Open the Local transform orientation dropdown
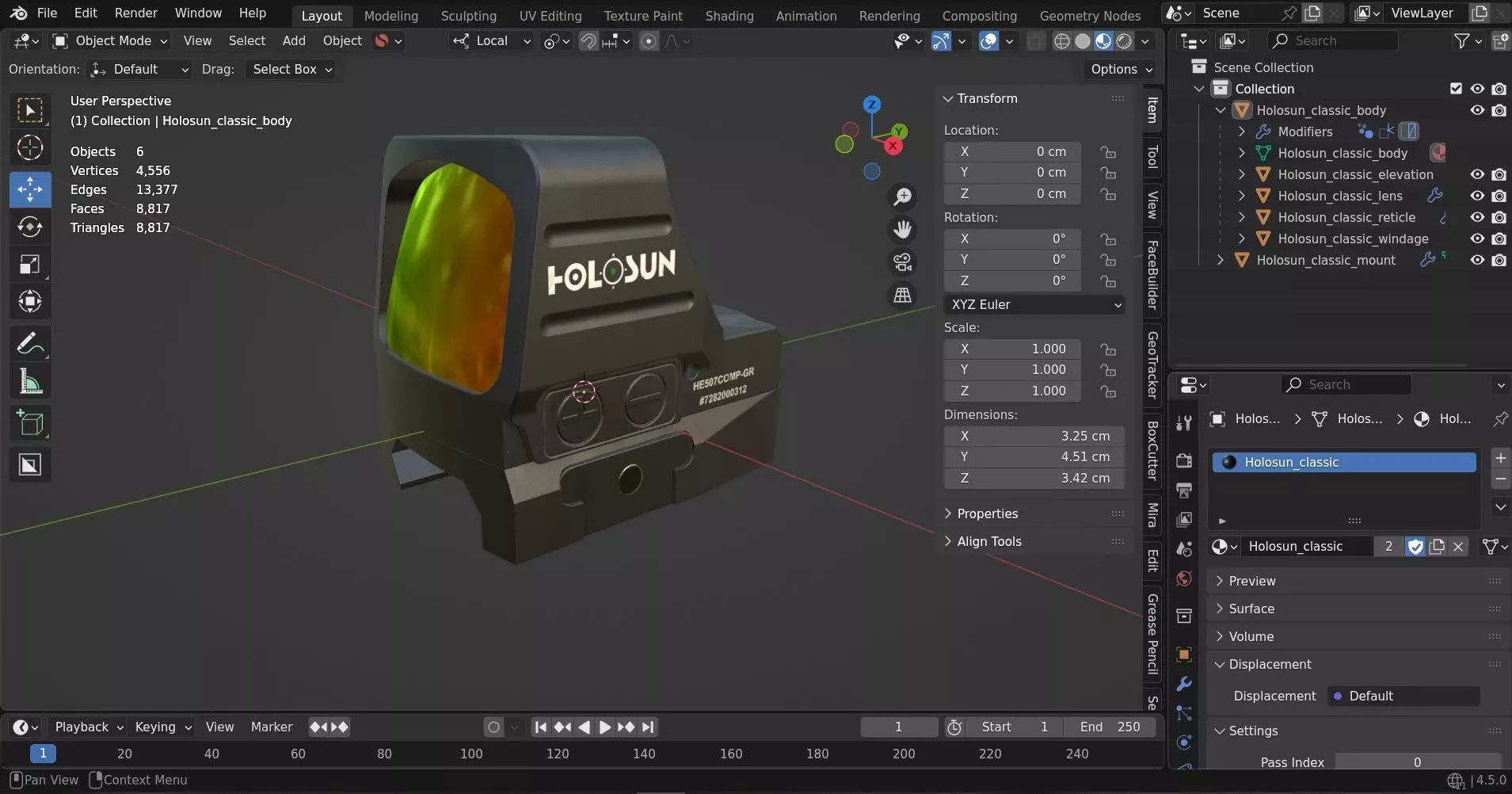 coord(492,41)
